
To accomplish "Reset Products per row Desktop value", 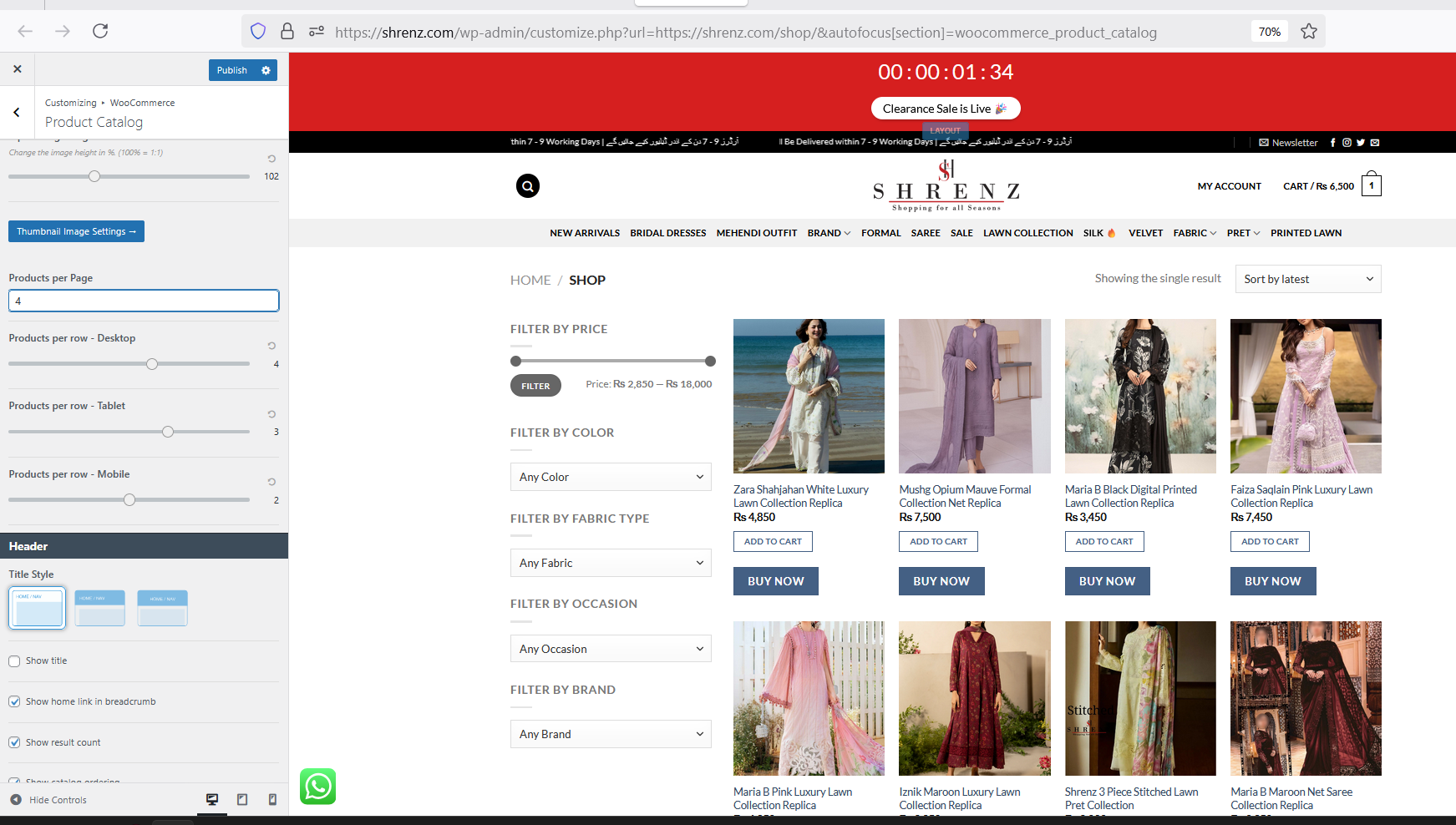I will [271, 346].
